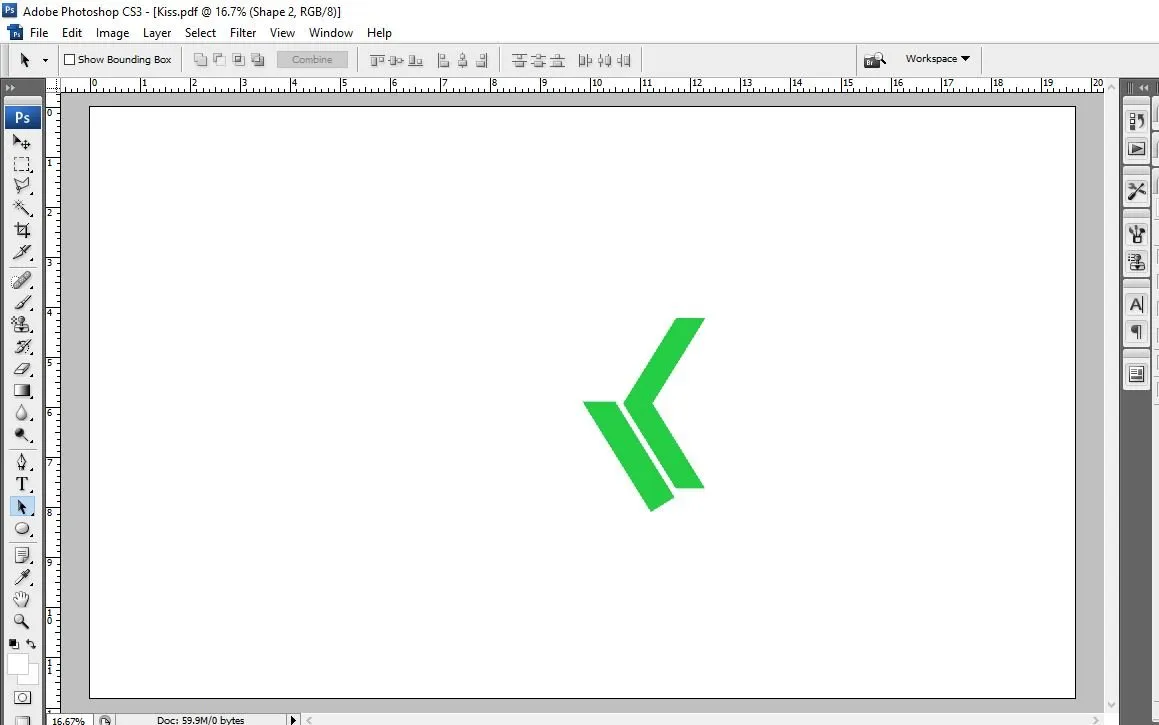Distribute top edges of shapes
Image resolution: width=1159 pixels, height=725 pixels.
pos(519,60)
